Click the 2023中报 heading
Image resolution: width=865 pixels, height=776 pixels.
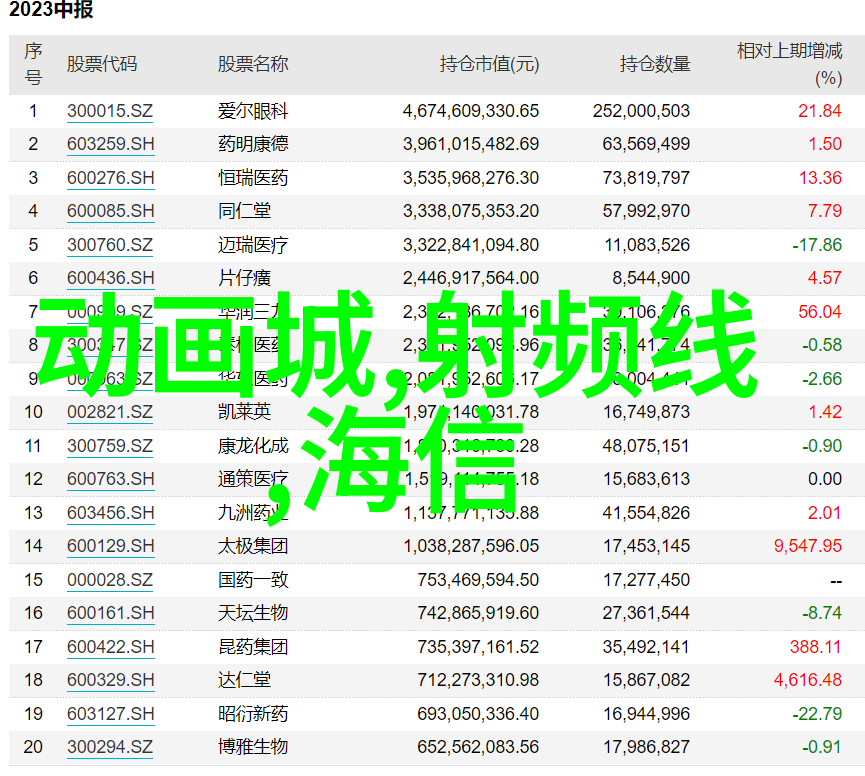coord(51,9)
